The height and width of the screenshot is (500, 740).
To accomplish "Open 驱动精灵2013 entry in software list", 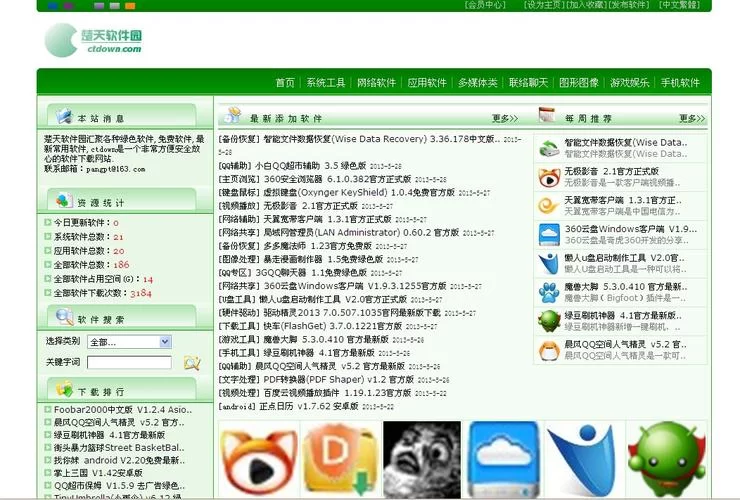I will [x=352, y=313].
